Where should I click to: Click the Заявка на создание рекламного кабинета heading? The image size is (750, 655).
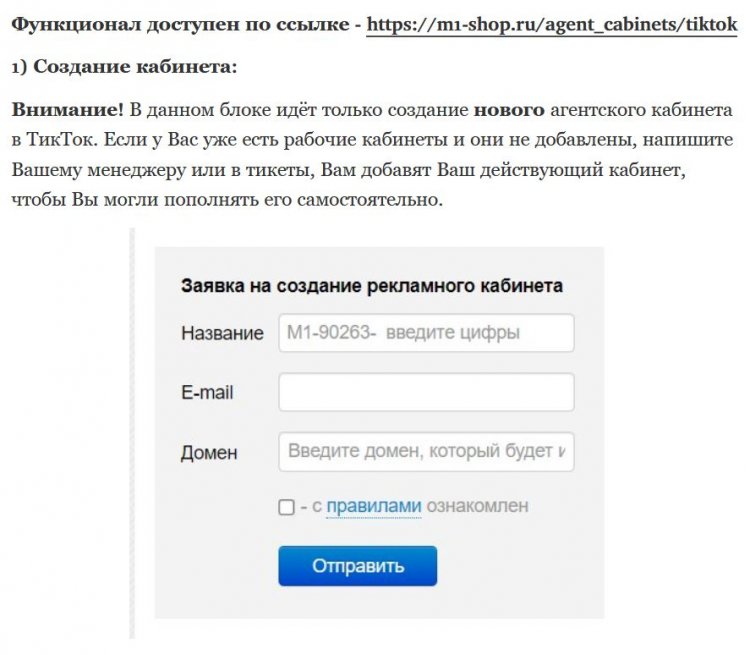point(372,286)
